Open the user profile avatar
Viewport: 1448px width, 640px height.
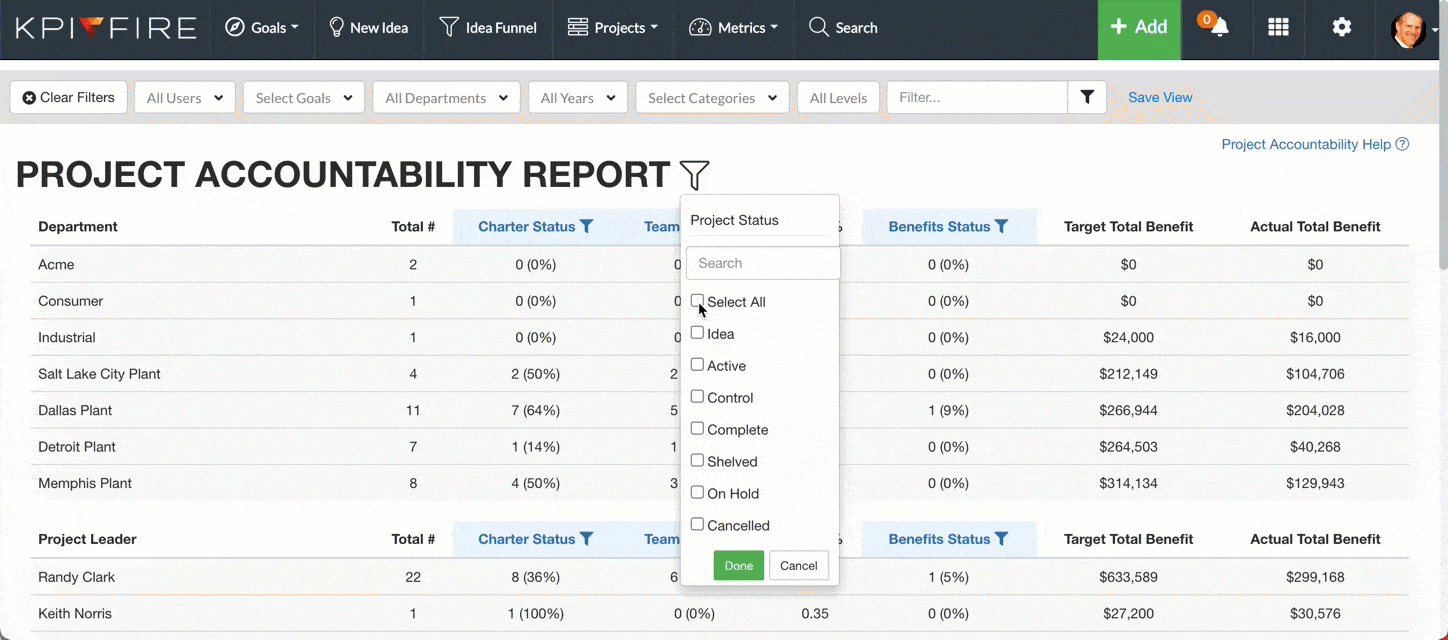1409,29
